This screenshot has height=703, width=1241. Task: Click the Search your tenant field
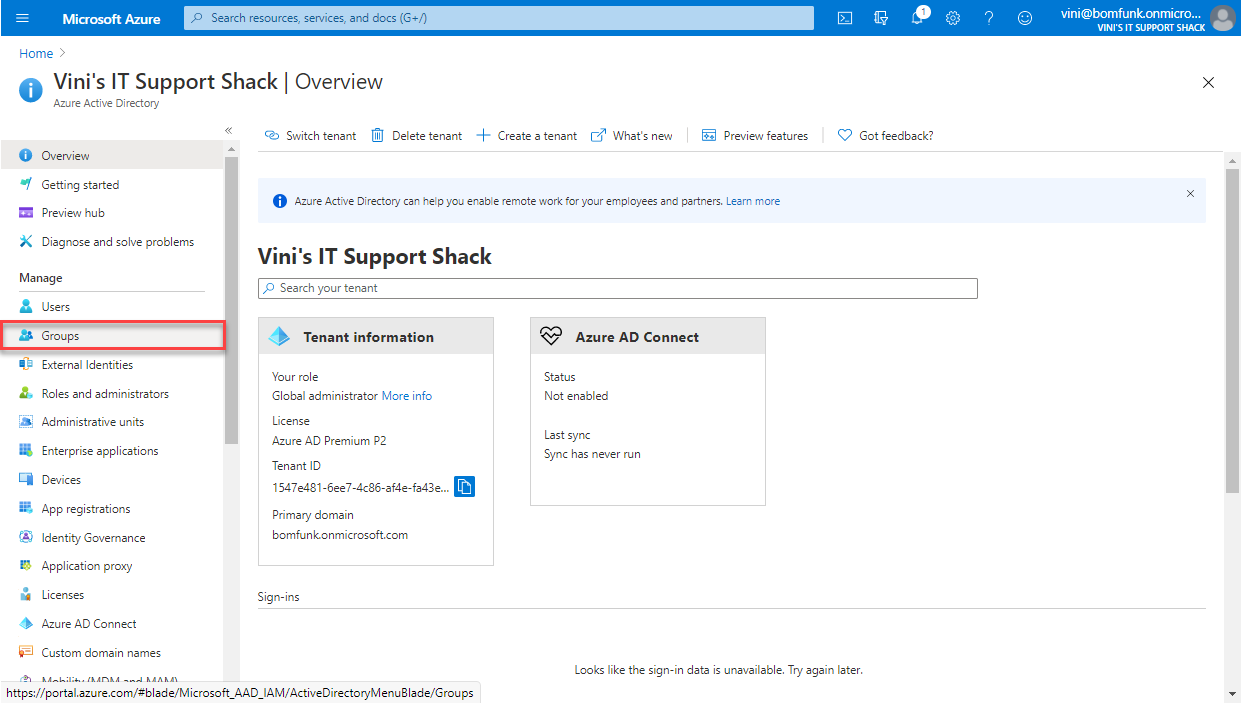point(618,288)
